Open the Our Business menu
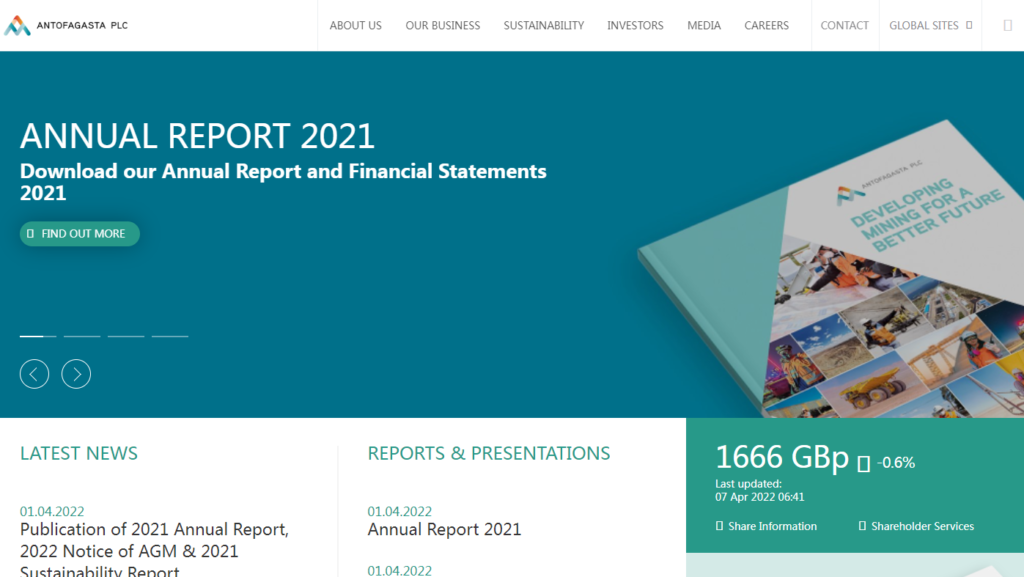Image resolution: width=1024 pixels, height=577 pixels. coord(443,25)
